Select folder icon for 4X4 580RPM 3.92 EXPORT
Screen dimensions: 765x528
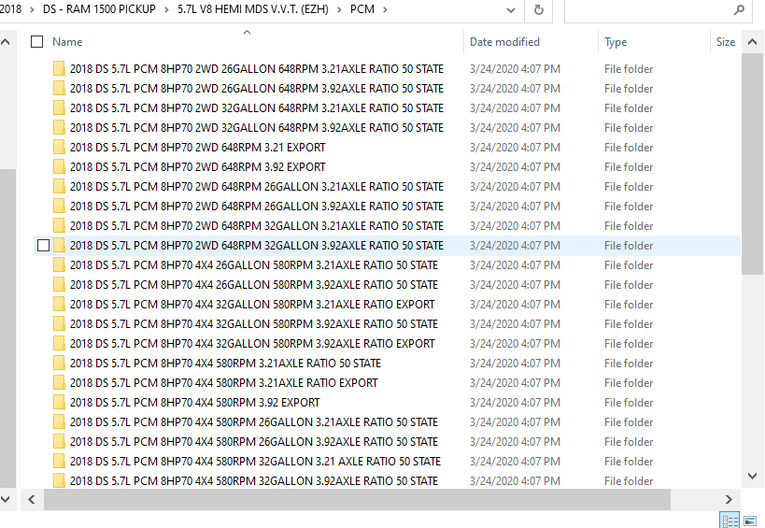coord(59,402)
